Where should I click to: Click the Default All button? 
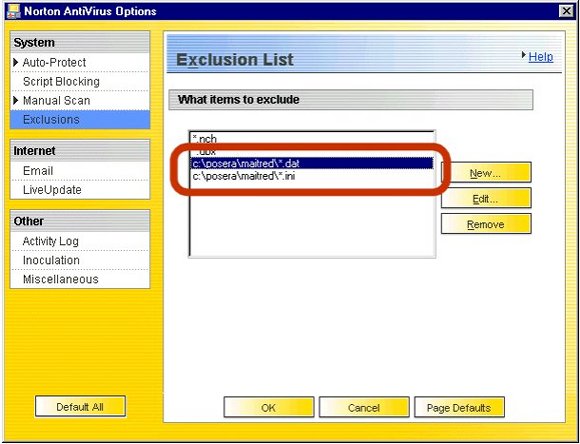pos(80,406)
